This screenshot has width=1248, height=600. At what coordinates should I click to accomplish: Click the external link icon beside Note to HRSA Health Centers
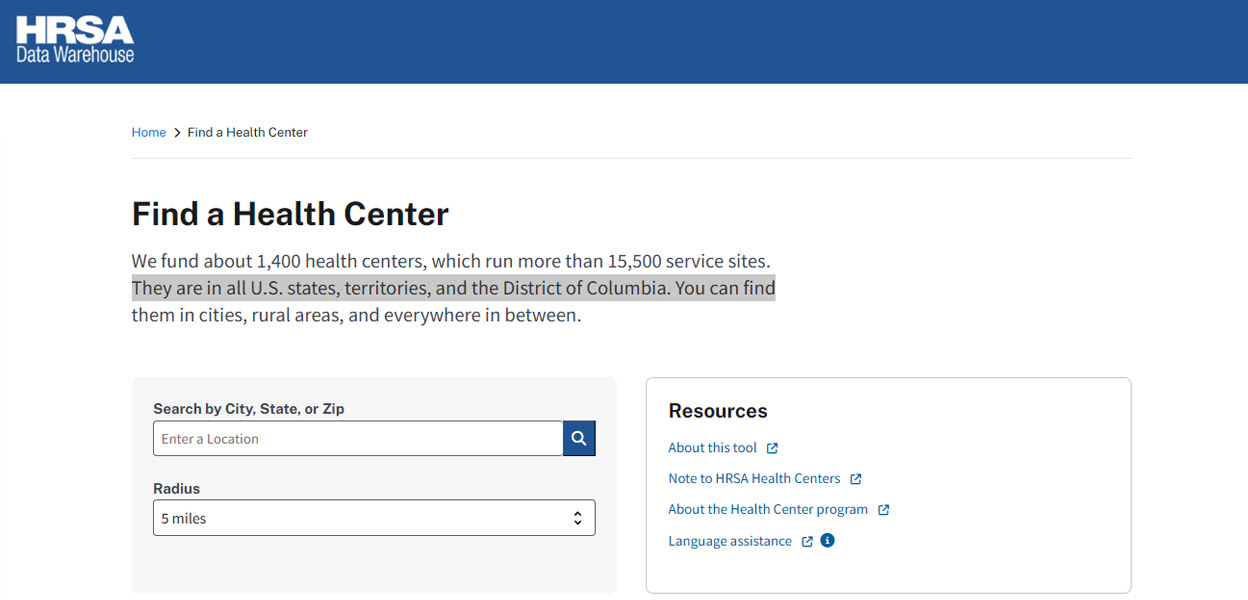coord(856,478)
